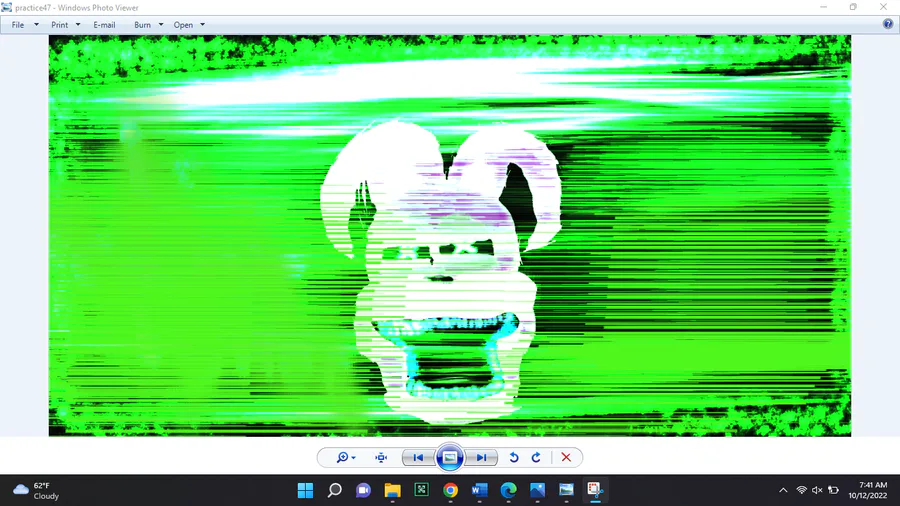The height and width of the screenshot is (506, 900).
Task: Click the battery status tray icon
Action: coord(833,490)
